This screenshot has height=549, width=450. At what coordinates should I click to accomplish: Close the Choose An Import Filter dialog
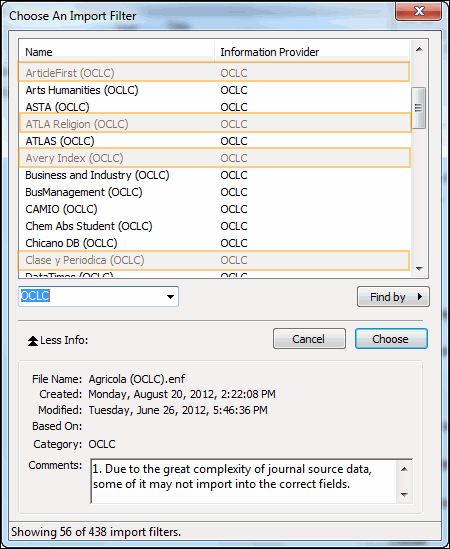click(418, 11)
